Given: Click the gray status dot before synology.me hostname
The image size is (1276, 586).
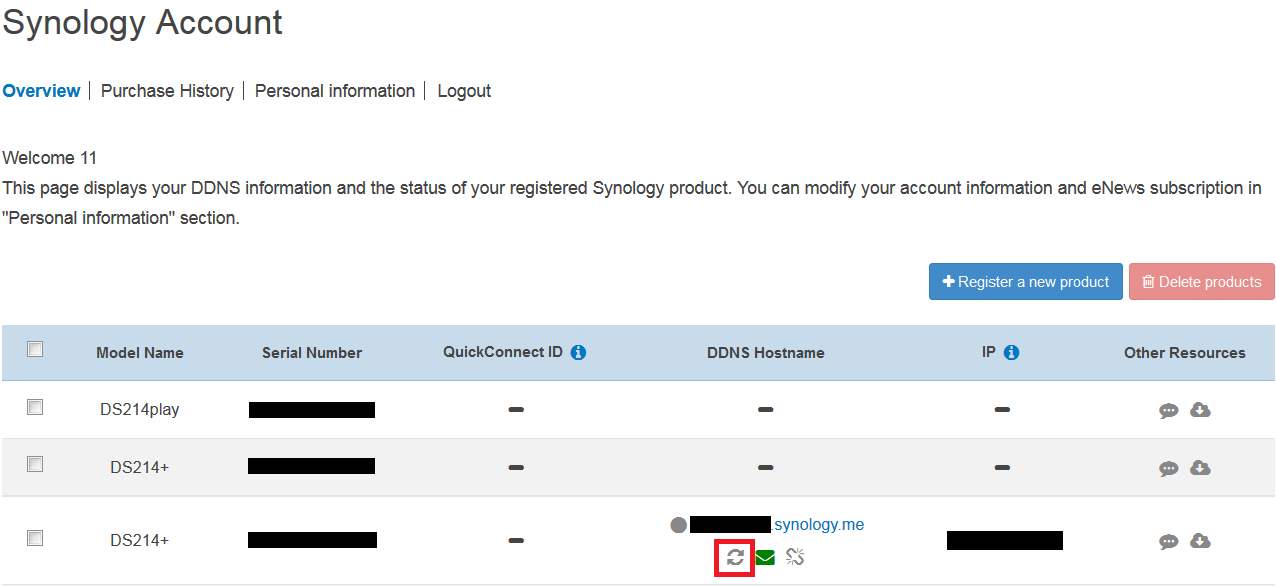Looking at the screenshot, I should [x=679, y=525].
